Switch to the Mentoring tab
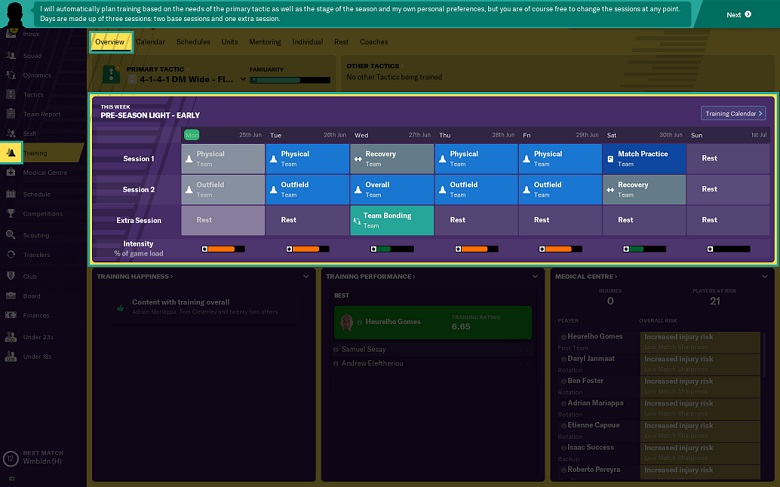This screenshot has width=780, height=487. click(x=265, y=42)
